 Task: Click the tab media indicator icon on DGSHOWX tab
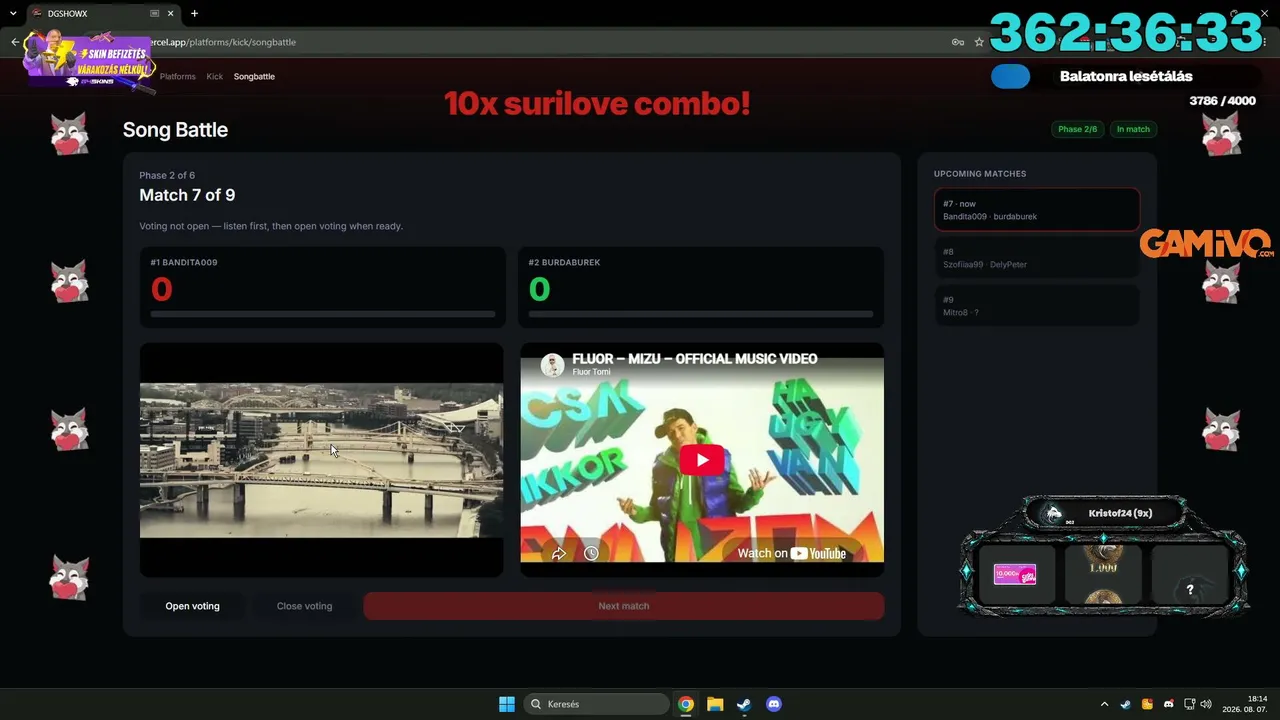click(155, 14)
